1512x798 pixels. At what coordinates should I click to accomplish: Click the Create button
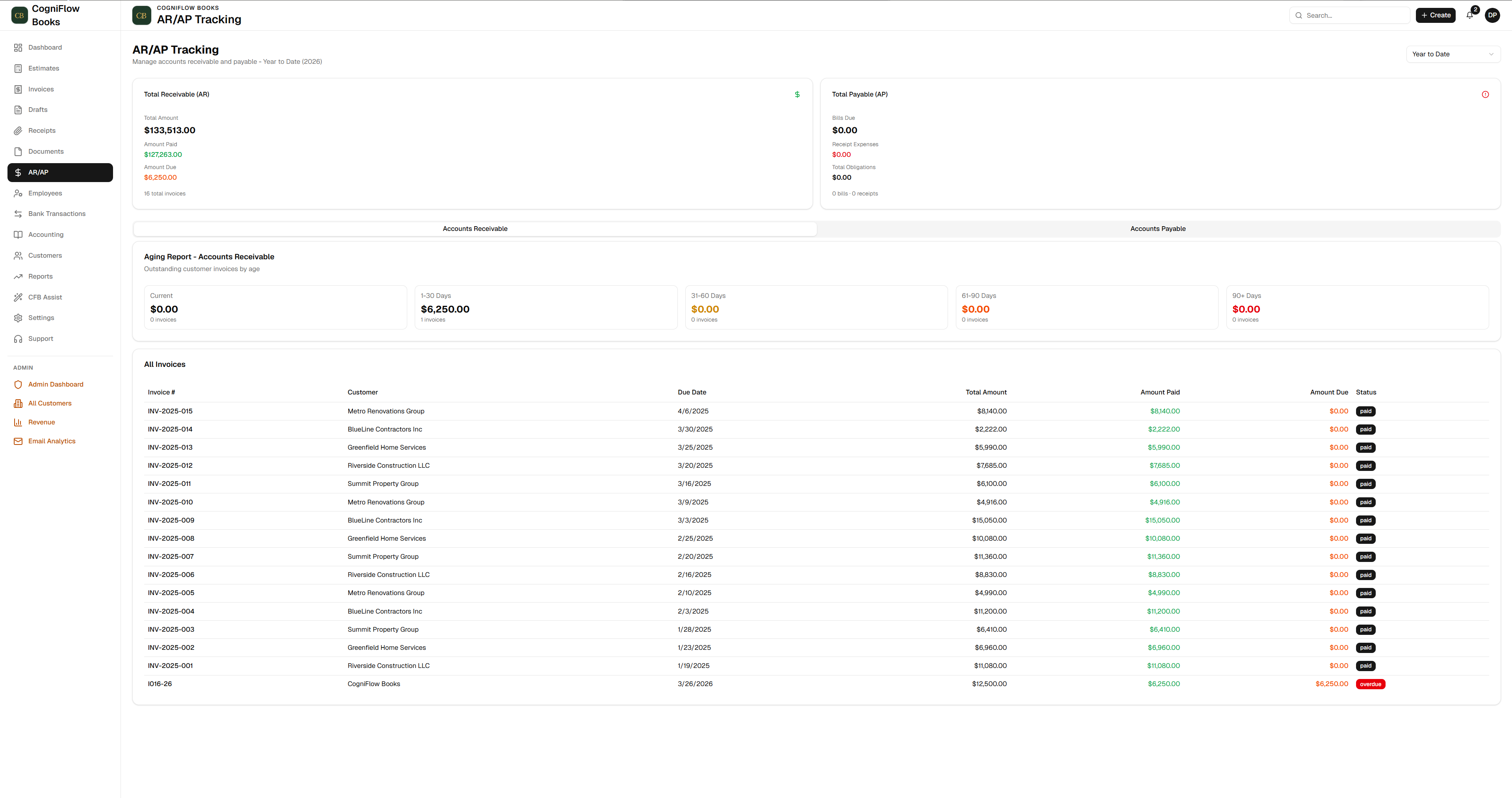click(x=1436, y=15)
